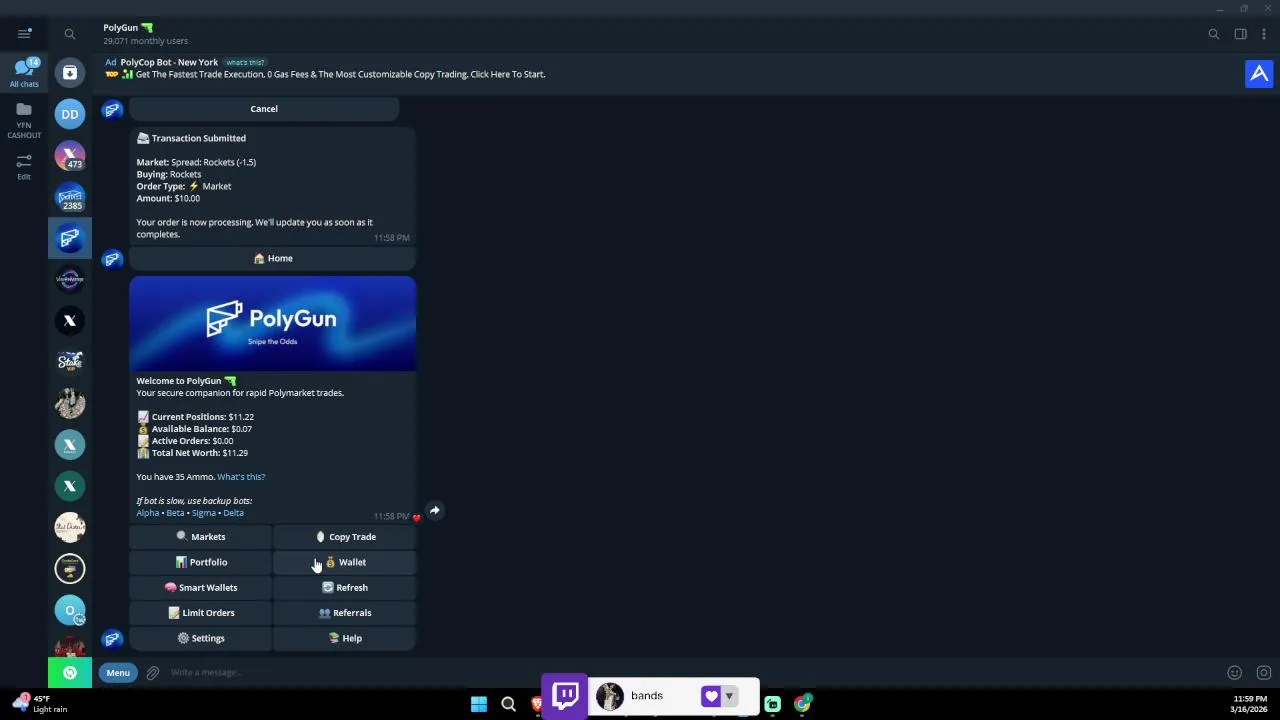Search within this PolyGun chat

[1214, 34]
